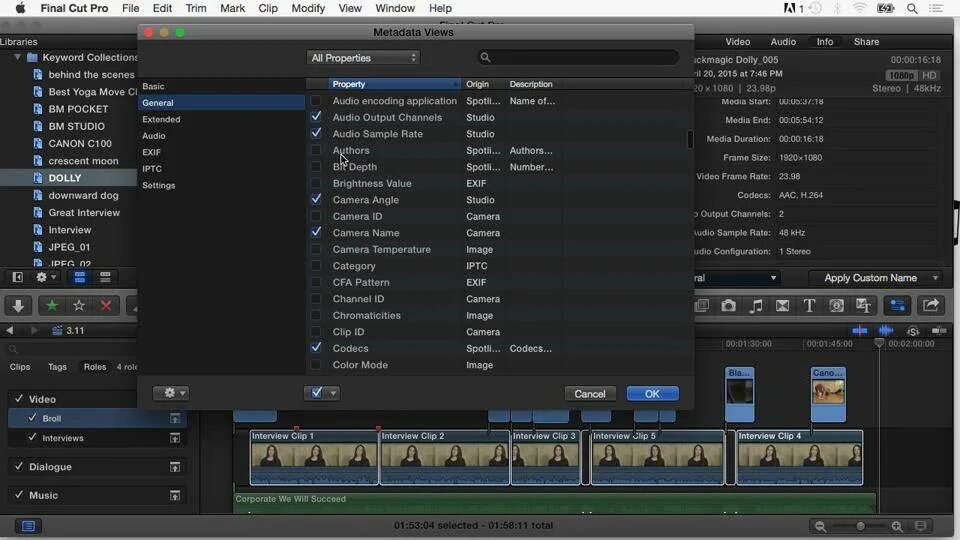Open the Mark menu
Screen dimensions: 960x540
tap(233, 9)
